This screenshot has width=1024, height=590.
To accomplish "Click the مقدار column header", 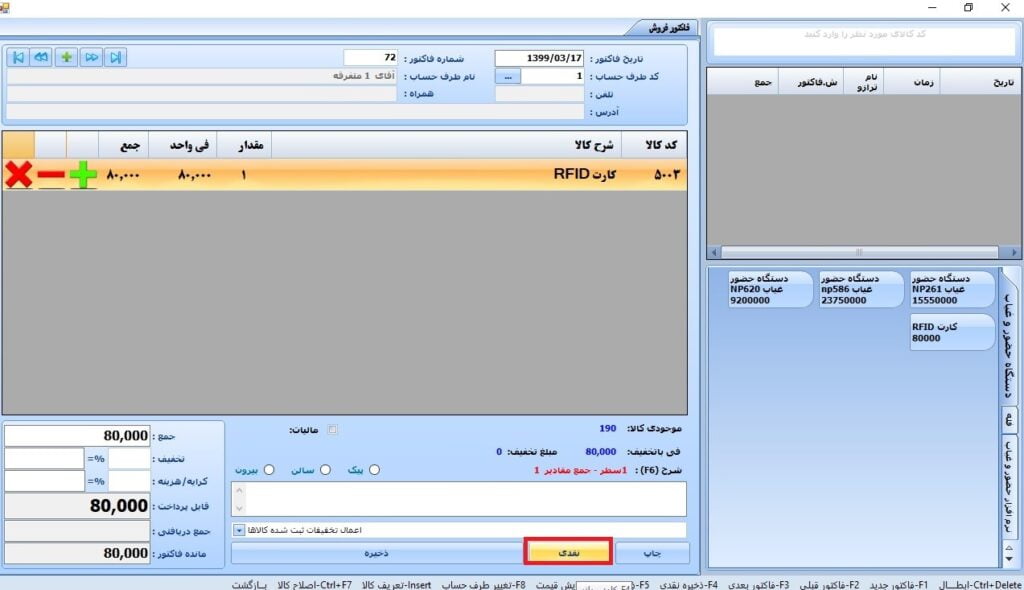I will (x=244, y=144).
